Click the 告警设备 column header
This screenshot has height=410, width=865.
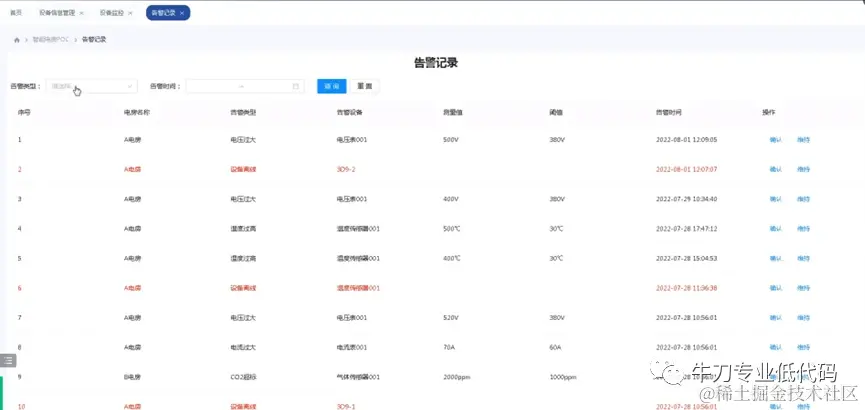point(349,112)
